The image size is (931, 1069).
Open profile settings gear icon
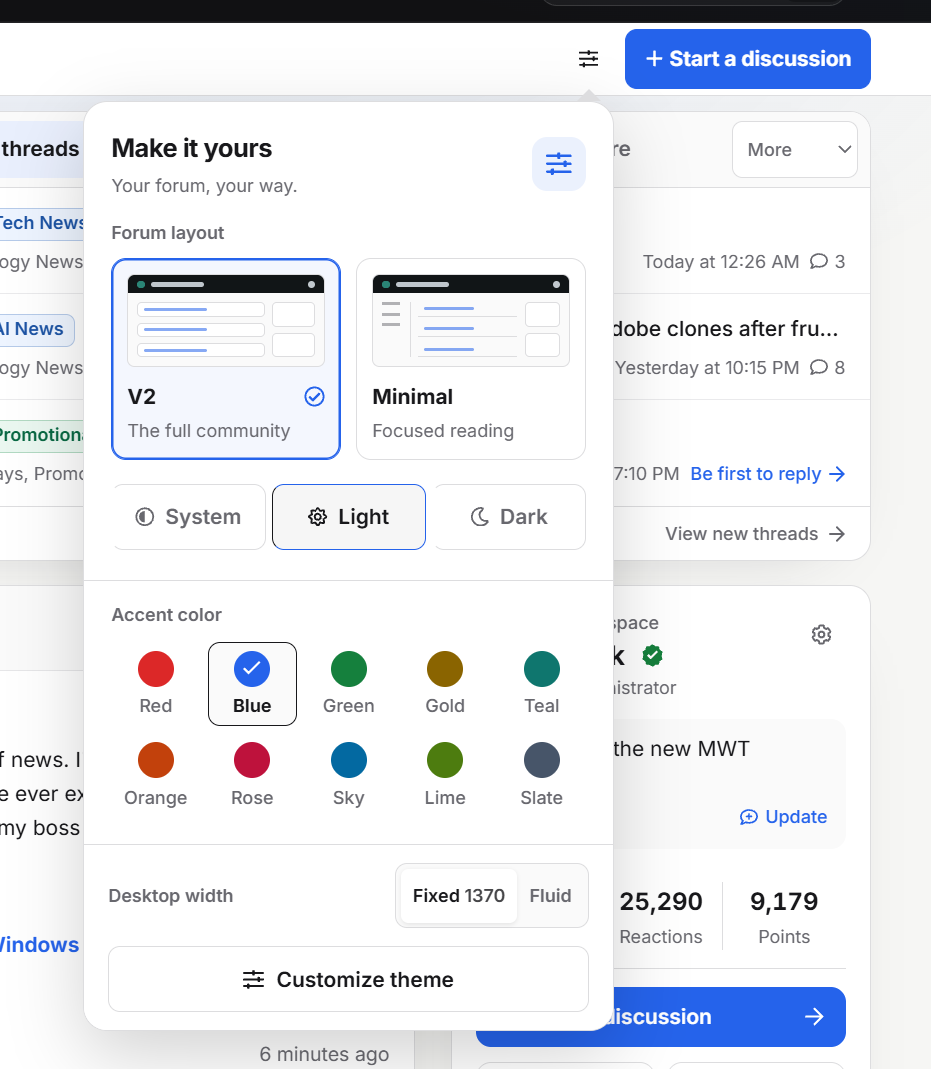pyautogui.click(x=821, y=635)
